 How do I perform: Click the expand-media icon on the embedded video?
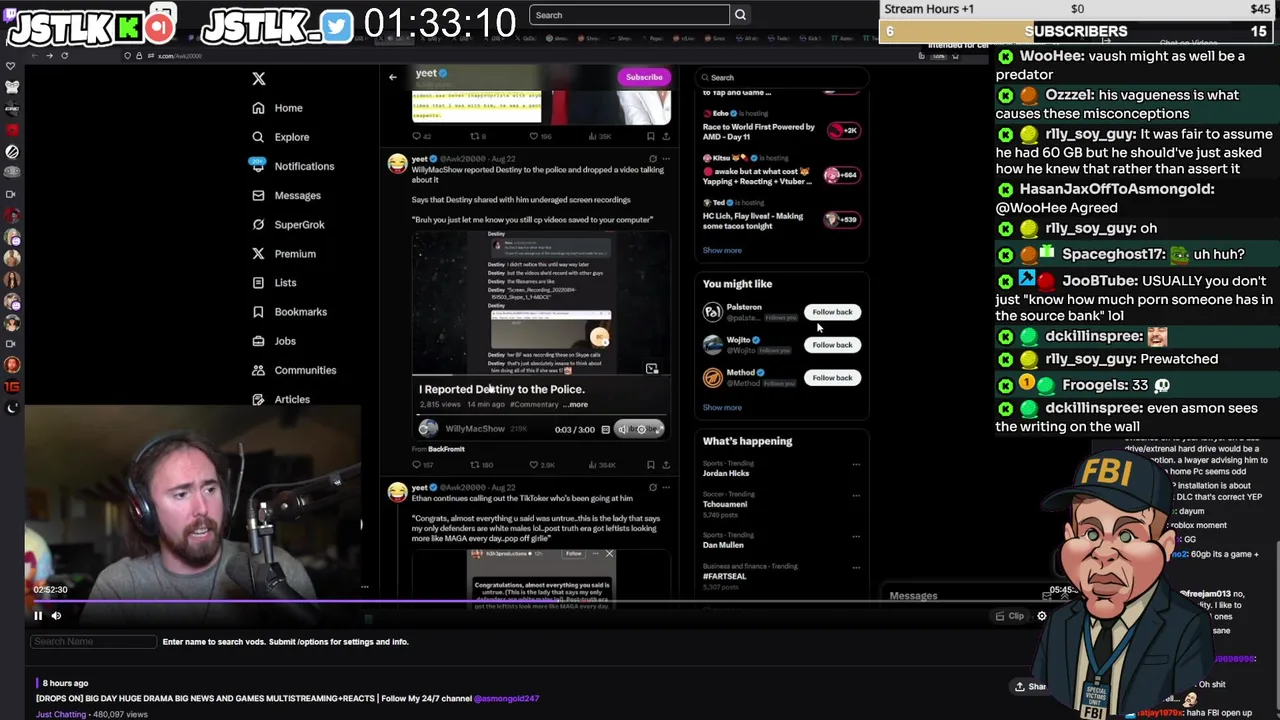651,369
